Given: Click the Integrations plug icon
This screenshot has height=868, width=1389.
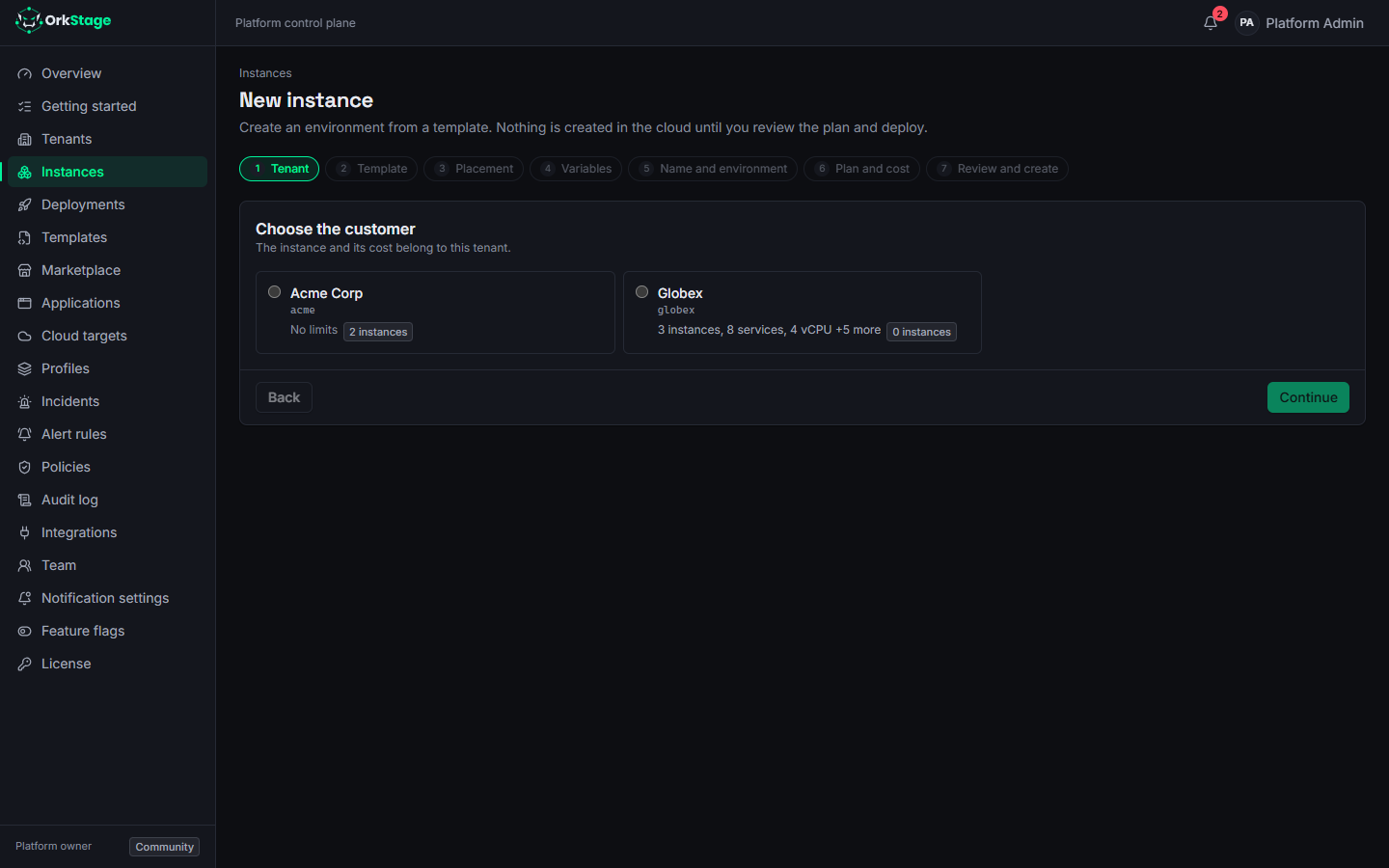Looking at the screenshot, I should (24, 532).
